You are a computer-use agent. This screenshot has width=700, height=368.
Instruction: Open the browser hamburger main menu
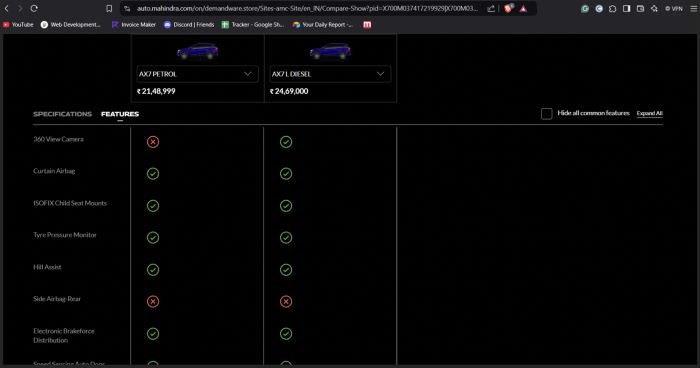(694, 8)
